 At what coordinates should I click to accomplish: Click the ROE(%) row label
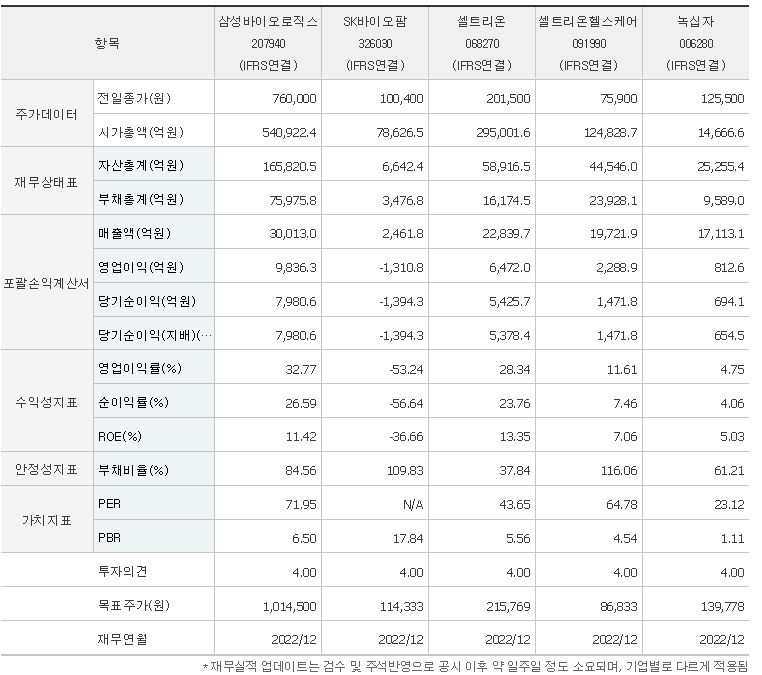click(120, 436)
